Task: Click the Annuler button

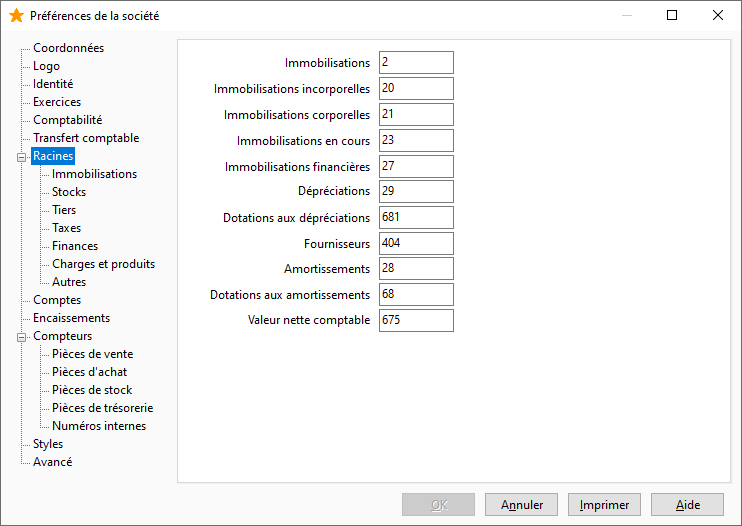Action: (521, 505)
